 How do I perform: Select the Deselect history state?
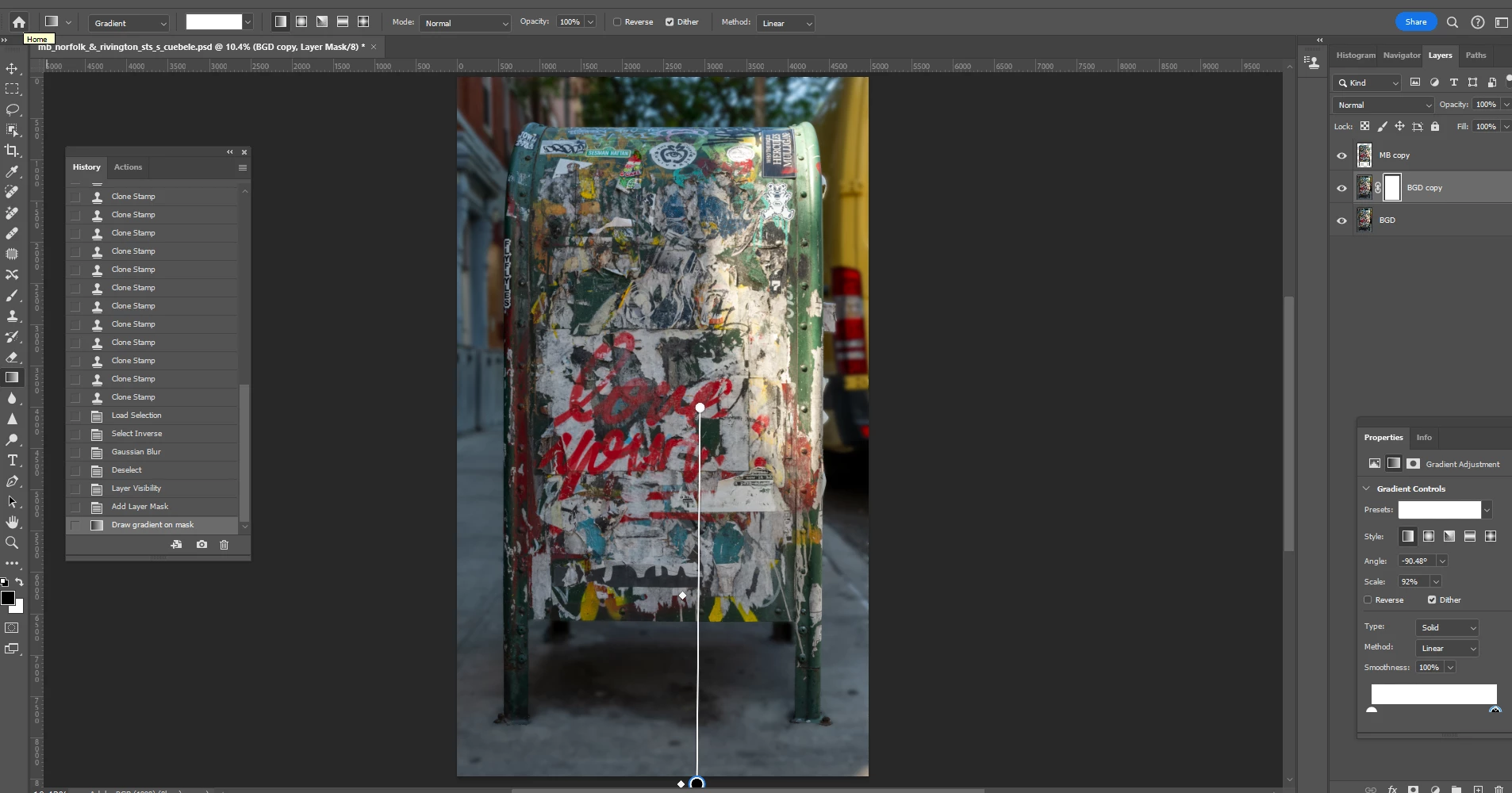(152, 470)
